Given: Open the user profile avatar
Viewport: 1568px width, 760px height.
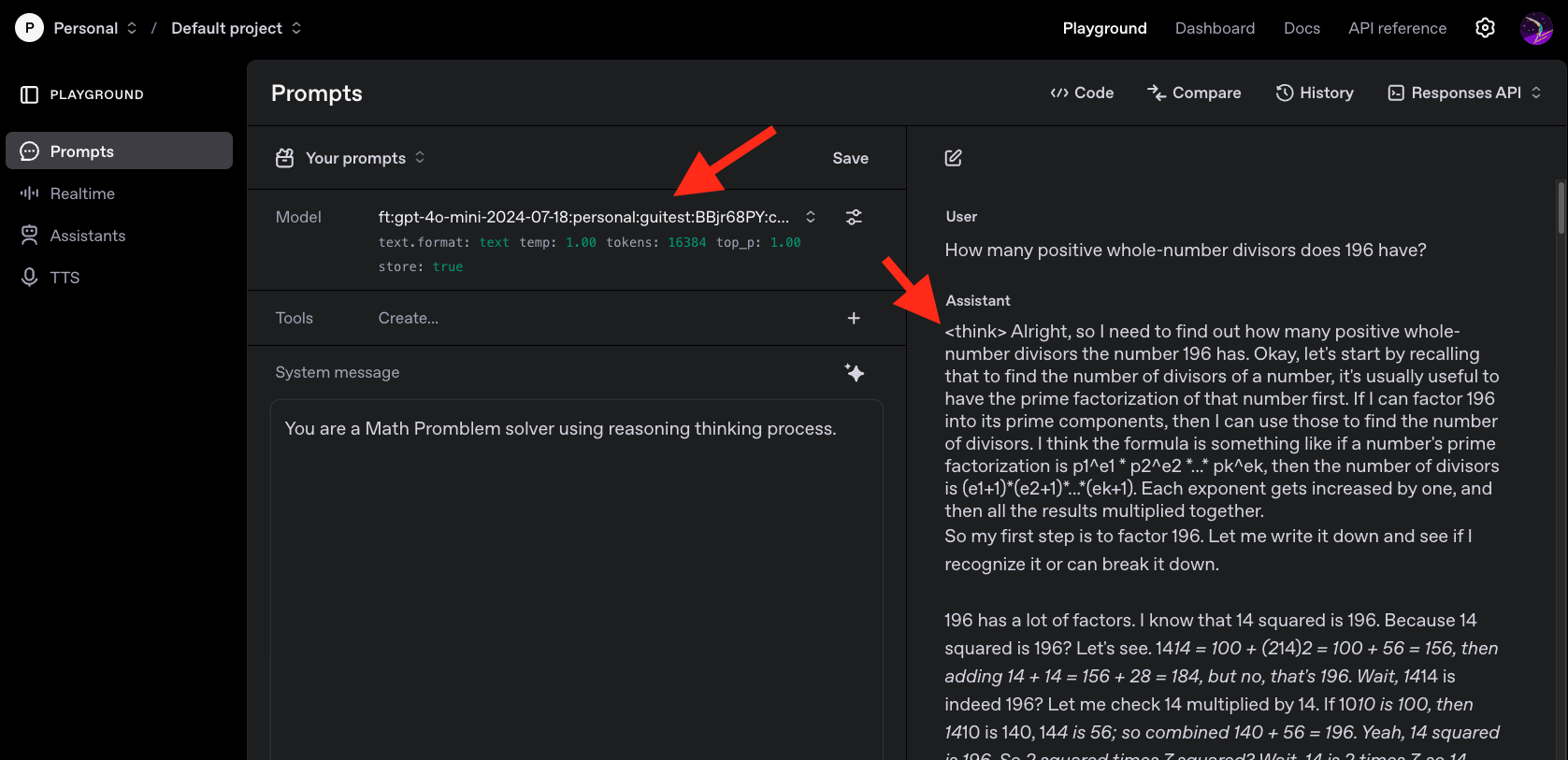Looking at the screenshot, I should pyautogui.click(x=1536, y=28).
